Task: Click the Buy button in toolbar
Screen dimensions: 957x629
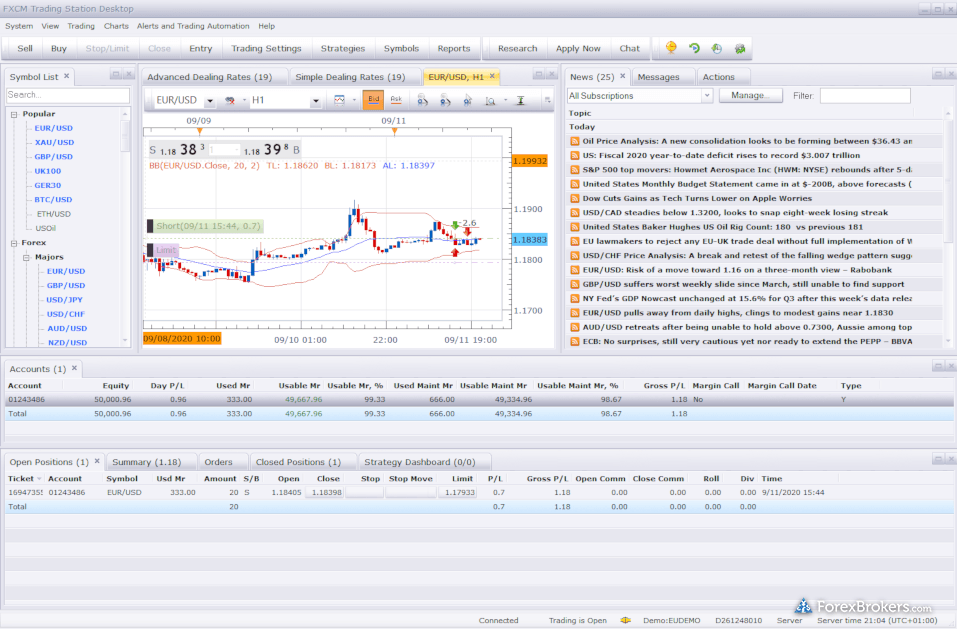Action: (59, 48)
